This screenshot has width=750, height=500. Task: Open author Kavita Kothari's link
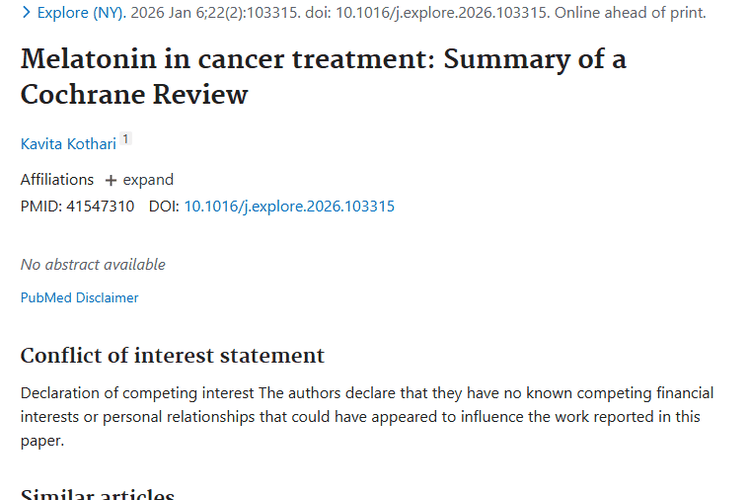point(68,144)
